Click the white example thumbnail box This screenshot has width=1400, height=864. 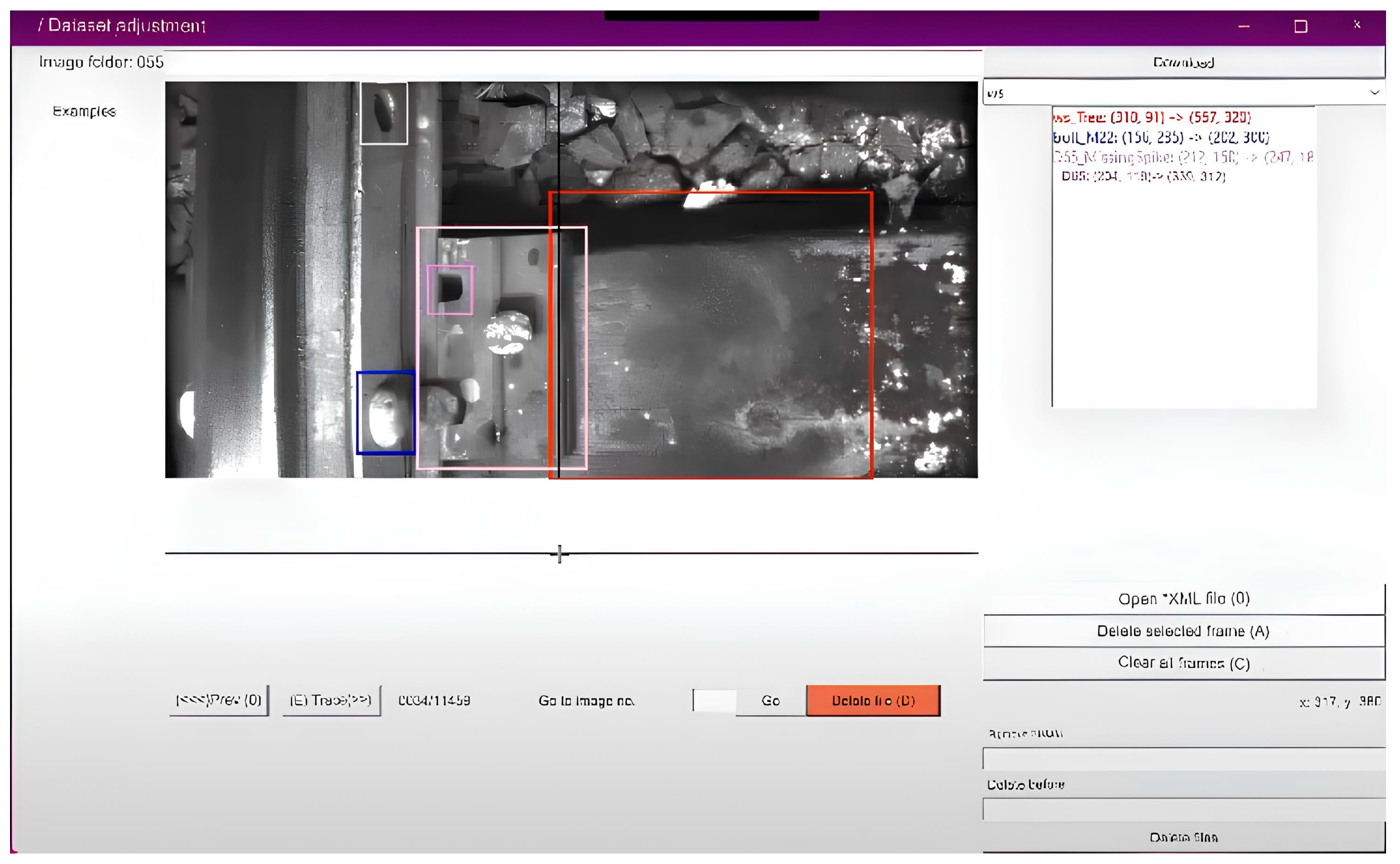click(384, 113)
